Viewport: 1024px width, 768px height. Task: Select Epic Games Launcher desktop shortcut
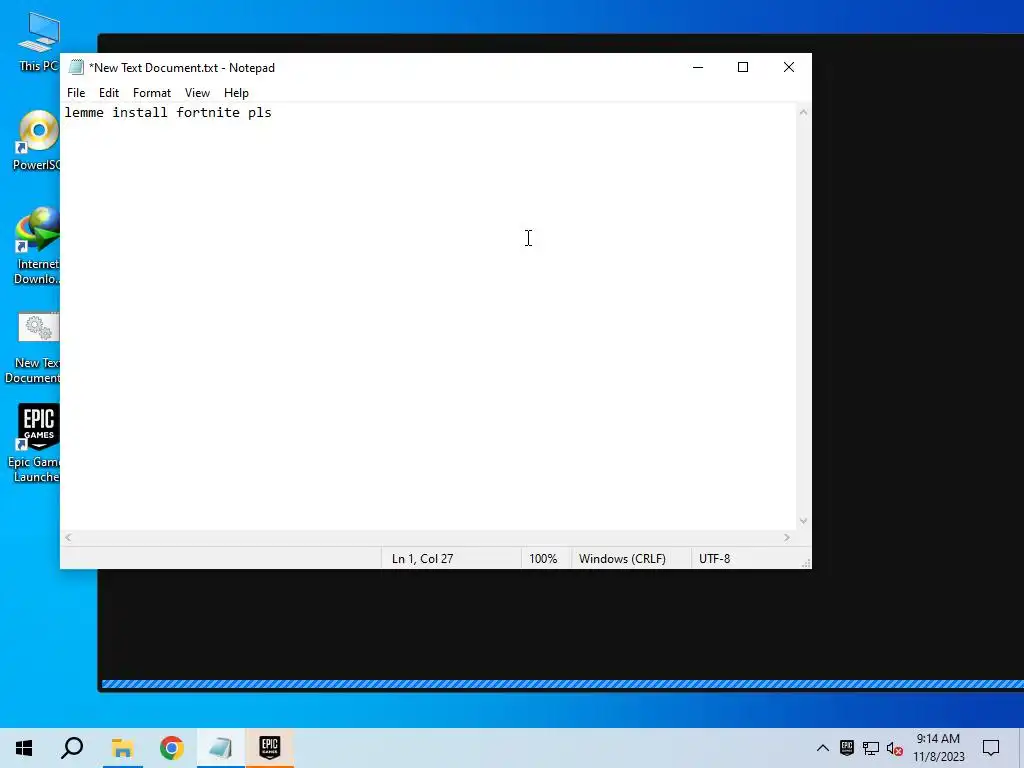click(x=35, y=444)
